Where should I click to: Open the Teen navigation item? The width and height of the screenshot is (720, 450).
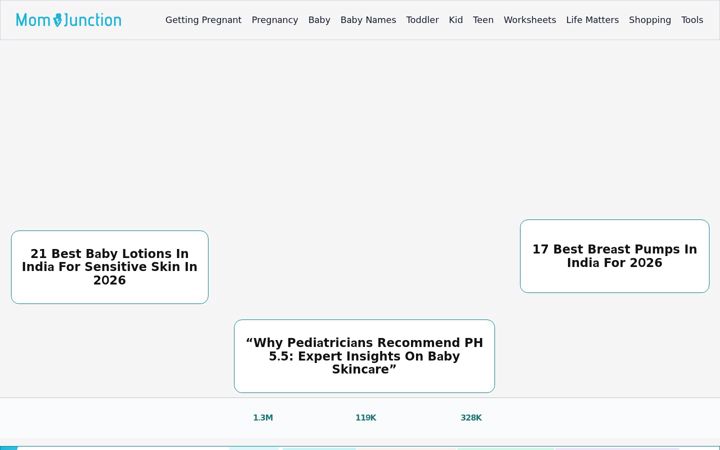click(x=483, y=20)
